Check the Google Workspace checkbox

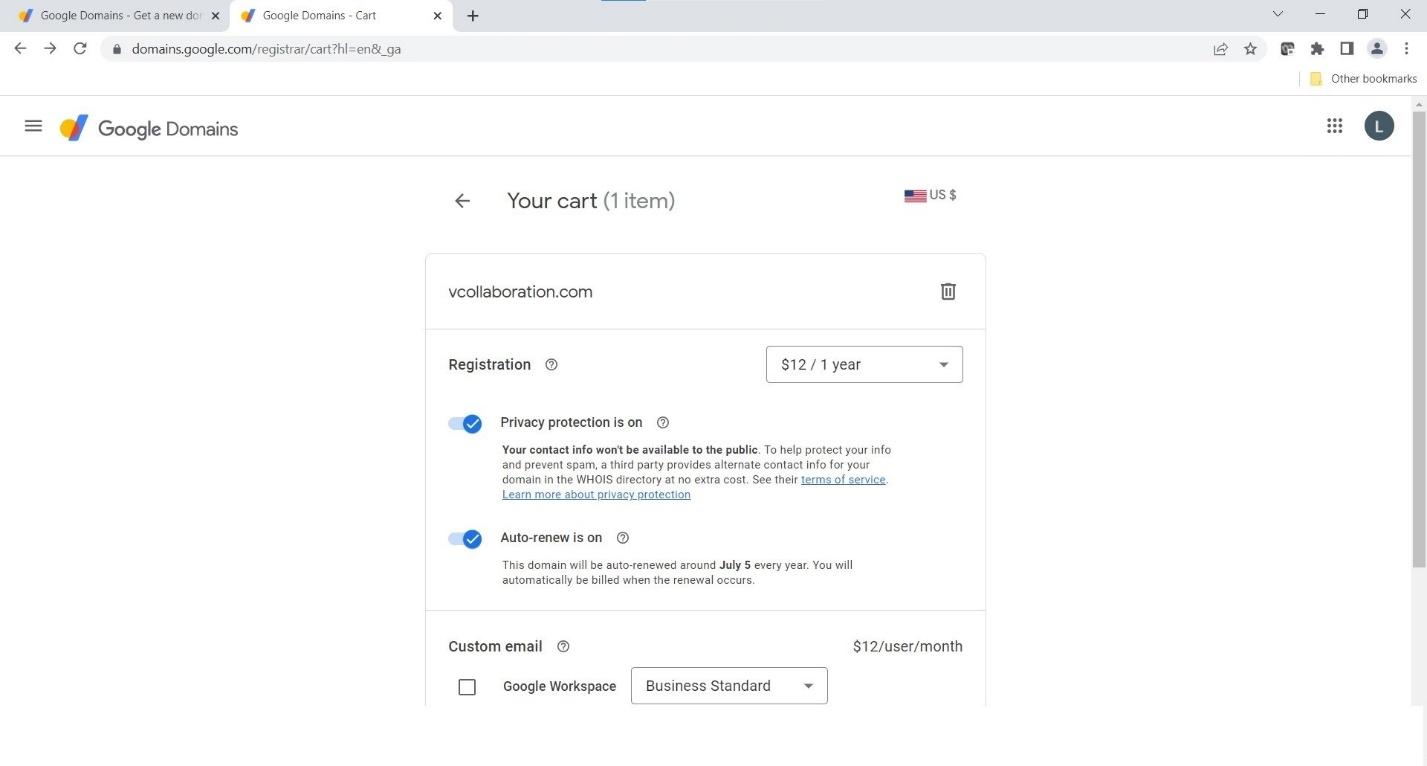pos(467,687)
